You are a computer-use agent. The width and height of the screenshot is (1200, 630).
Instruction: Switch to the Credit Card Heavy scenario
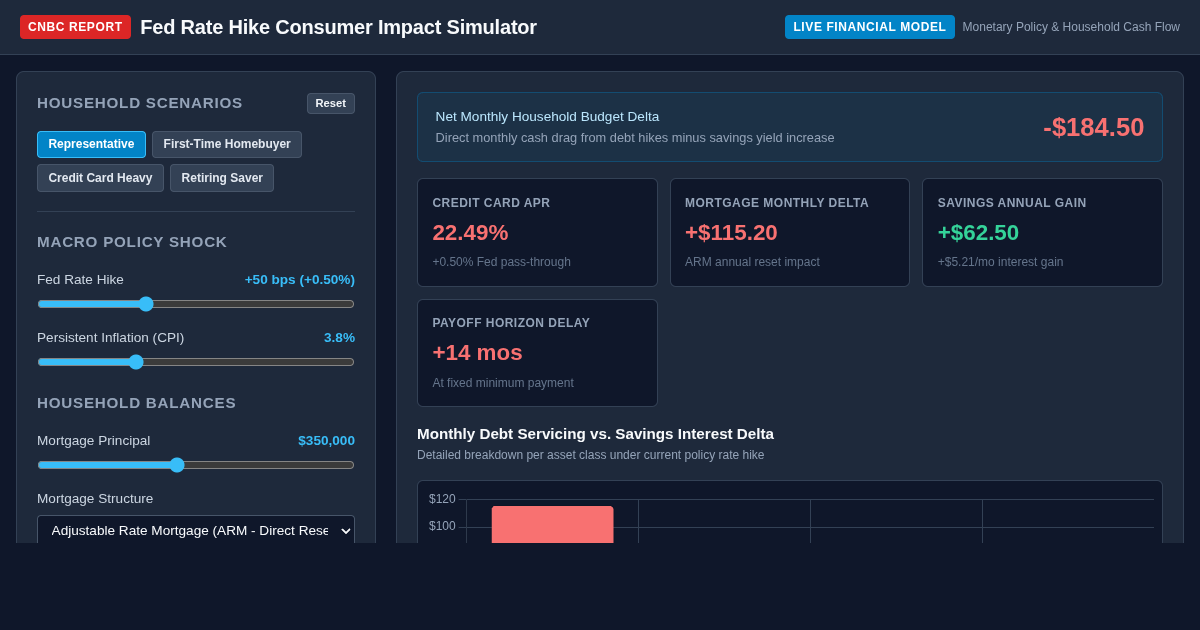[100, 178]
